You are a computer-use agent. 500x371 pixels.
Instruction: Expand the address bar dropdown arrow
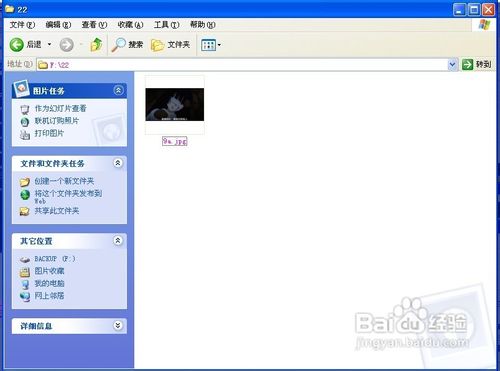(452, 65)
